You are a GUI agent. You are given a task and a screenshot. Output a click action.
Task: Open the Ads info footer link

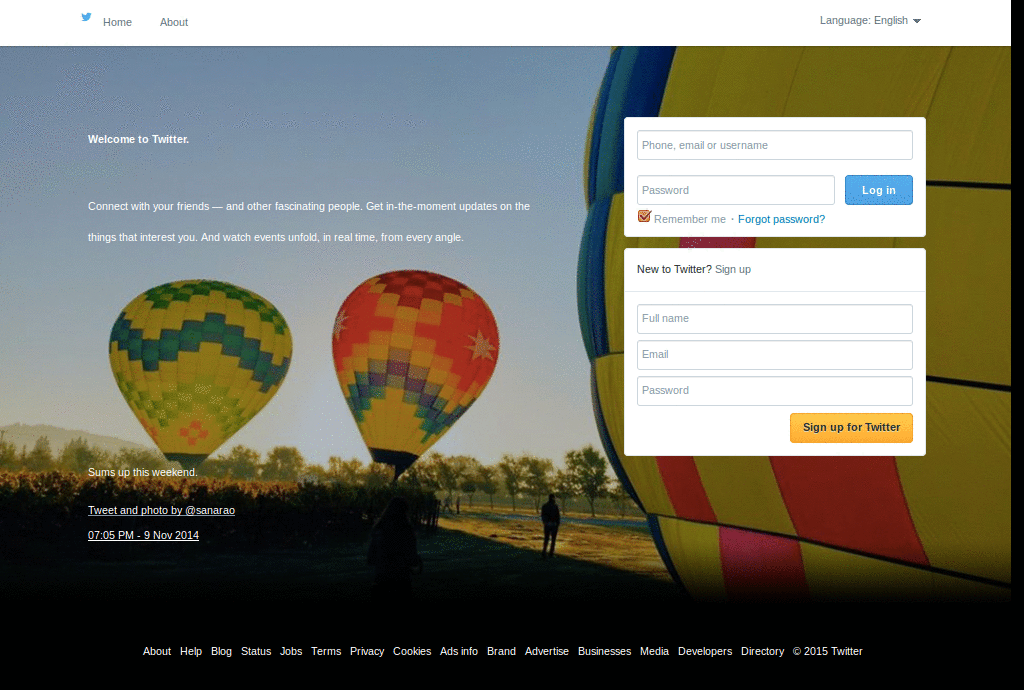point(459,651)
